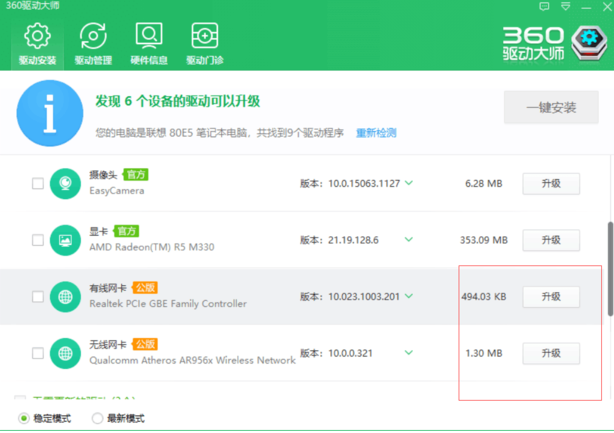Check the 有线网卡 Realtek checkbox
This screenshot has height=433, width=614.
[x=38, y=296]
